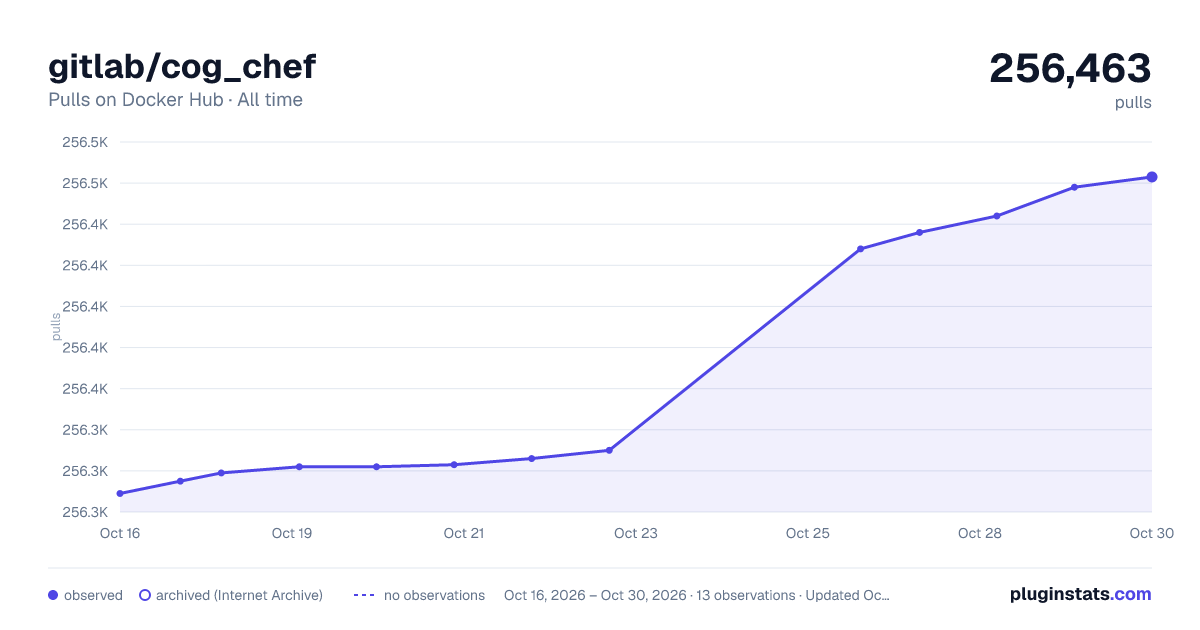Click the 256.3K label on the x-axis baseline

pyautogui.click(x=85, y=512)
